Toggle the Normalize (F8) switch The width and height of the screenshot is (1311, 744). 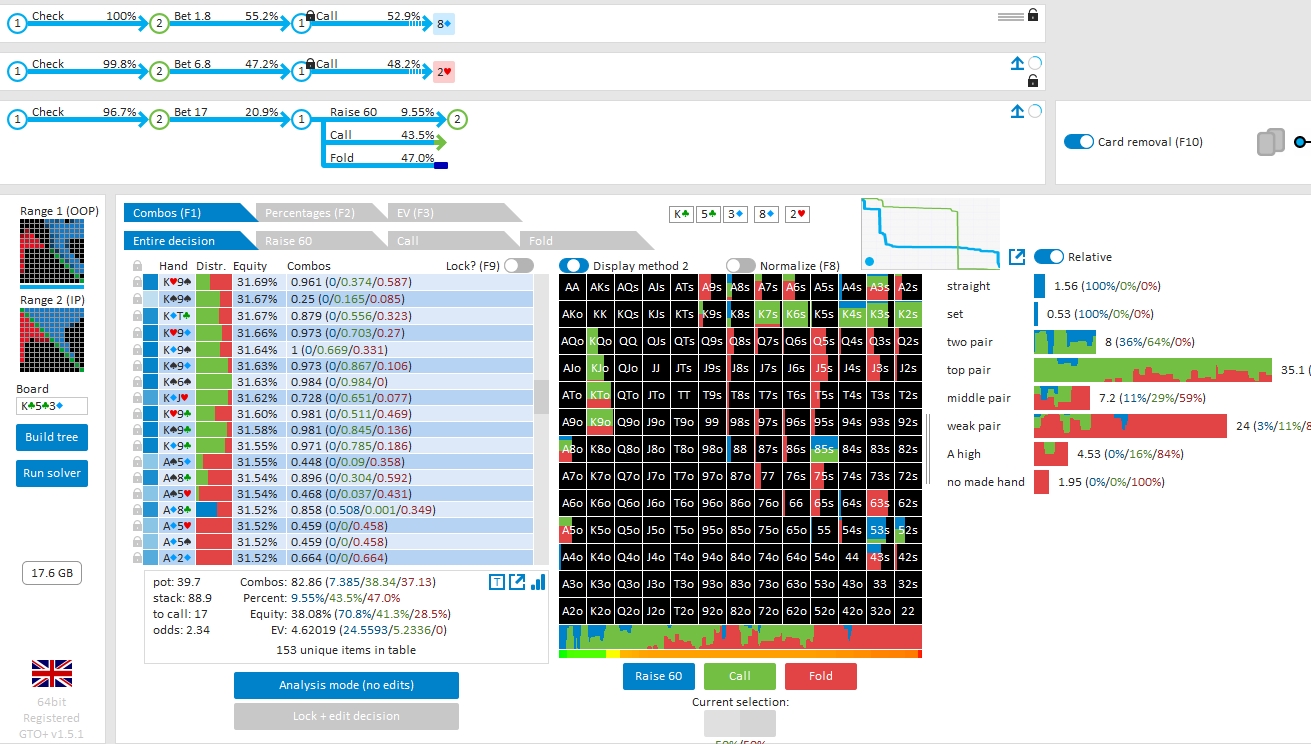point(740,265)
